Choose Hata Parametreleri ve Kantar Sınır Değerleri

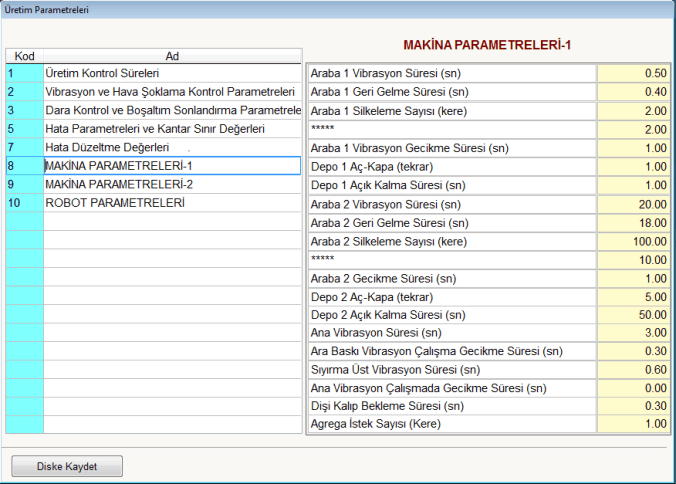(172, 129)
